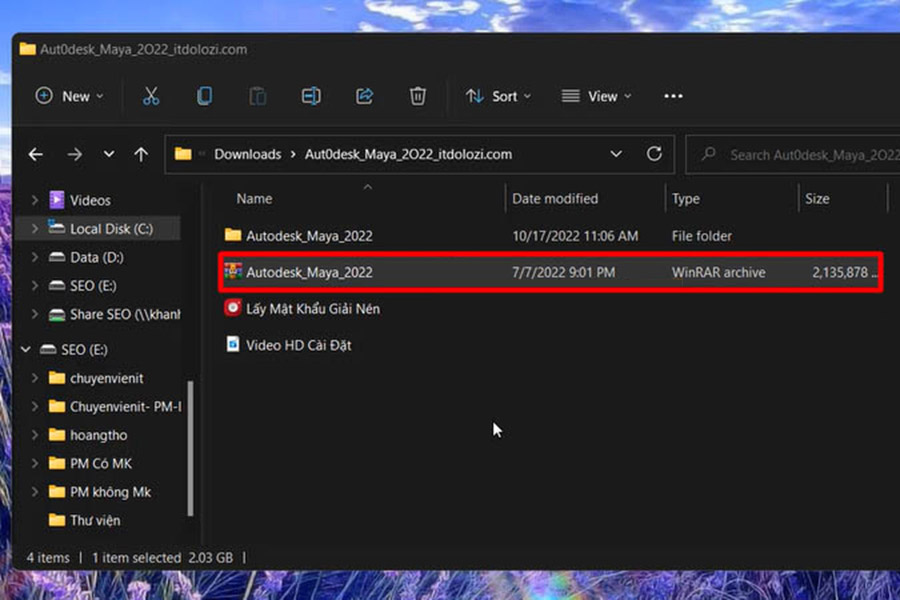Click the WinRAR archive type cell

click(x=718, y=272)
